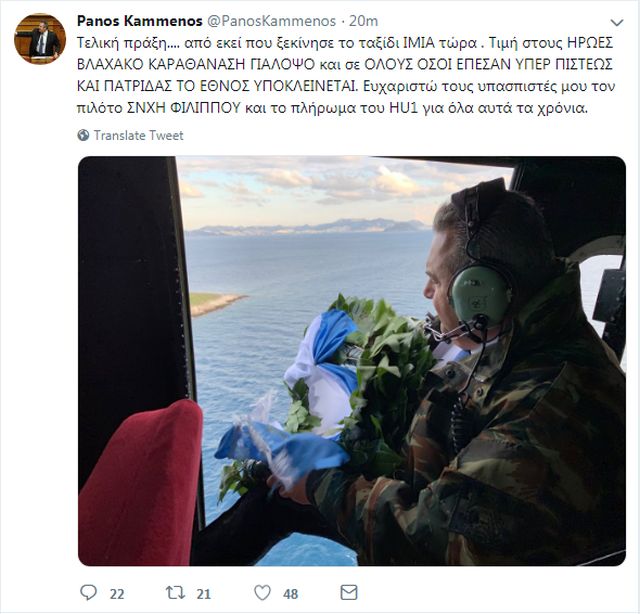Click the @PanosKammenos handle
This screenshot has width=640, height=614.
pos(272,21)
